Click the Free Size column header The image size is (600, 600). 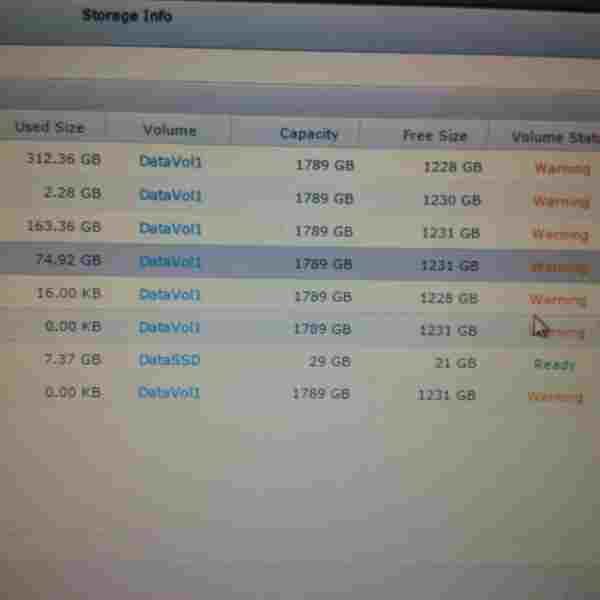(435, 135)
